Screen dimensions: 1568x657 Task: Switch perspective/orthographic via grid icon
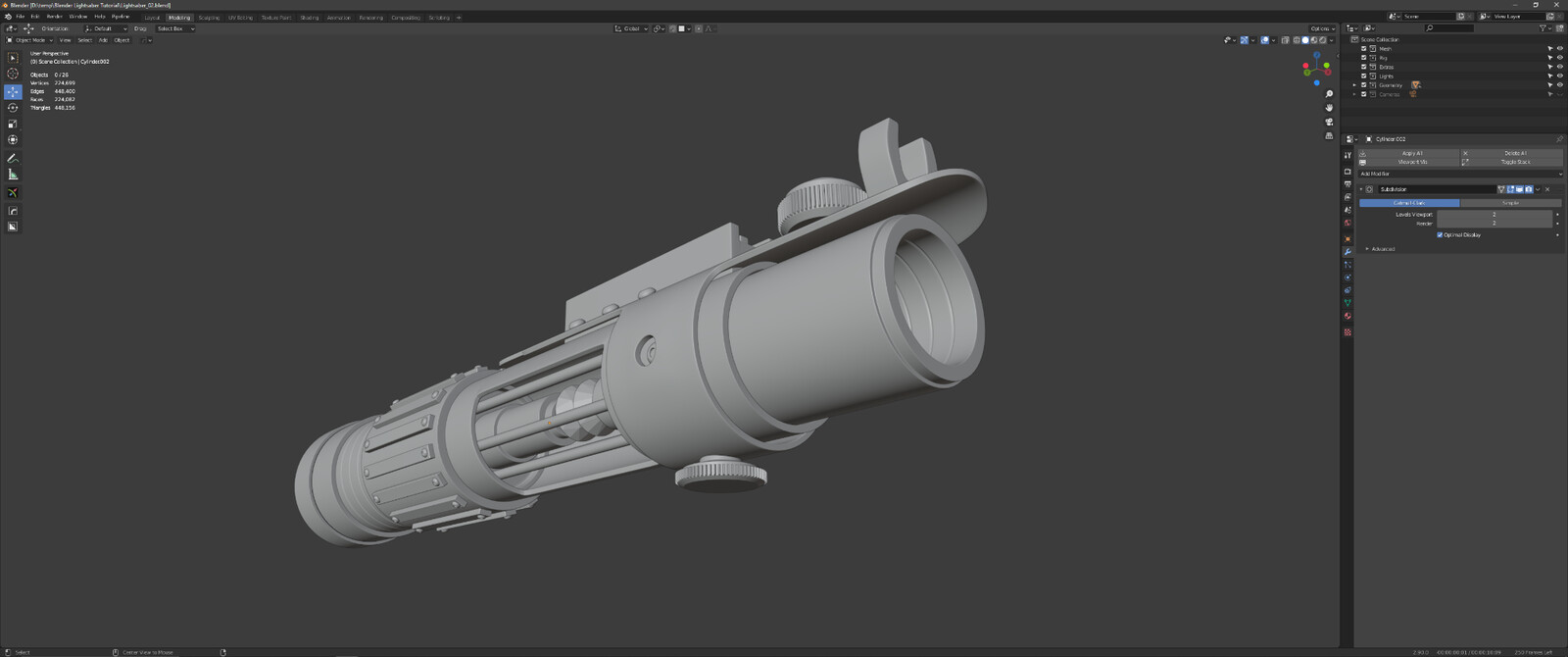pos(1329,135)
